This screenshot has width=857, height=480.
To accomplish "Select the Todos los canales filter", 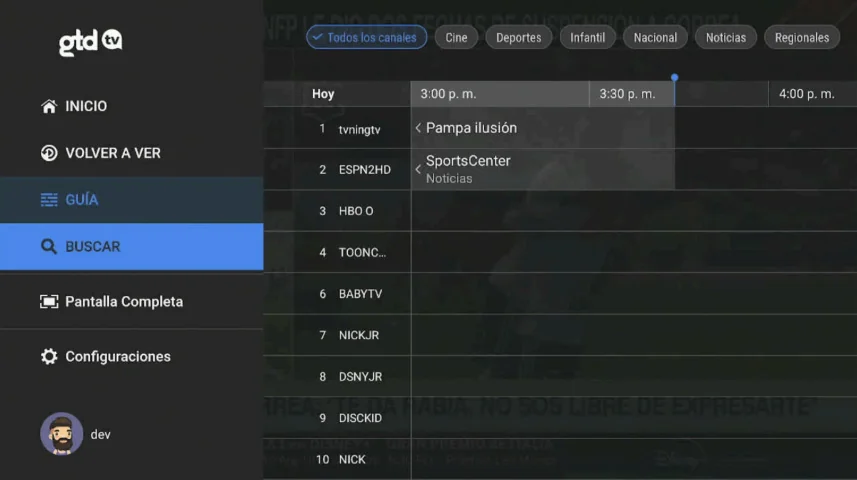I will point(366,37).
